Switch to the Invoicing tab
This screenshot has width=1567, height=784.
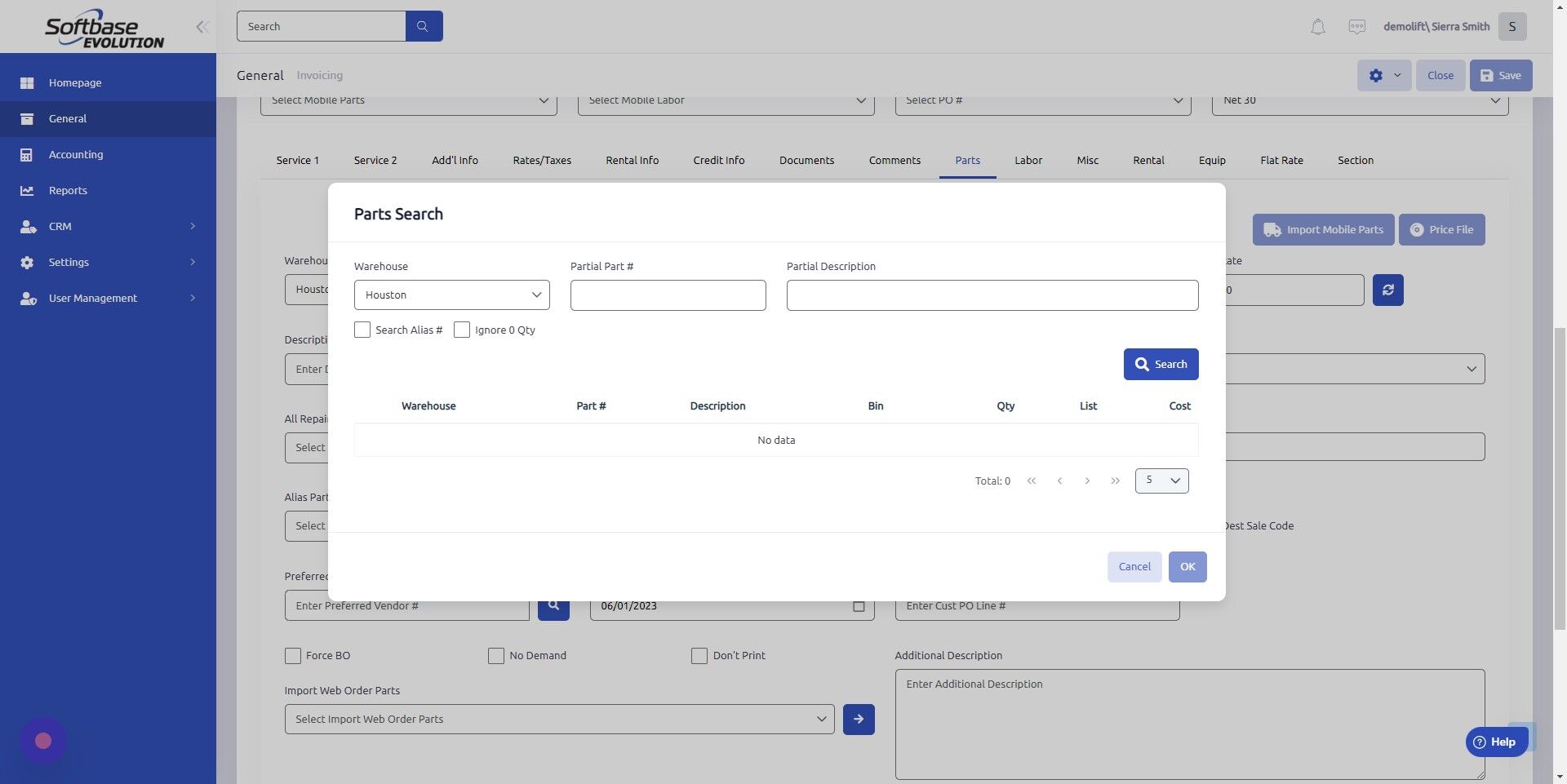pos(319,75)
